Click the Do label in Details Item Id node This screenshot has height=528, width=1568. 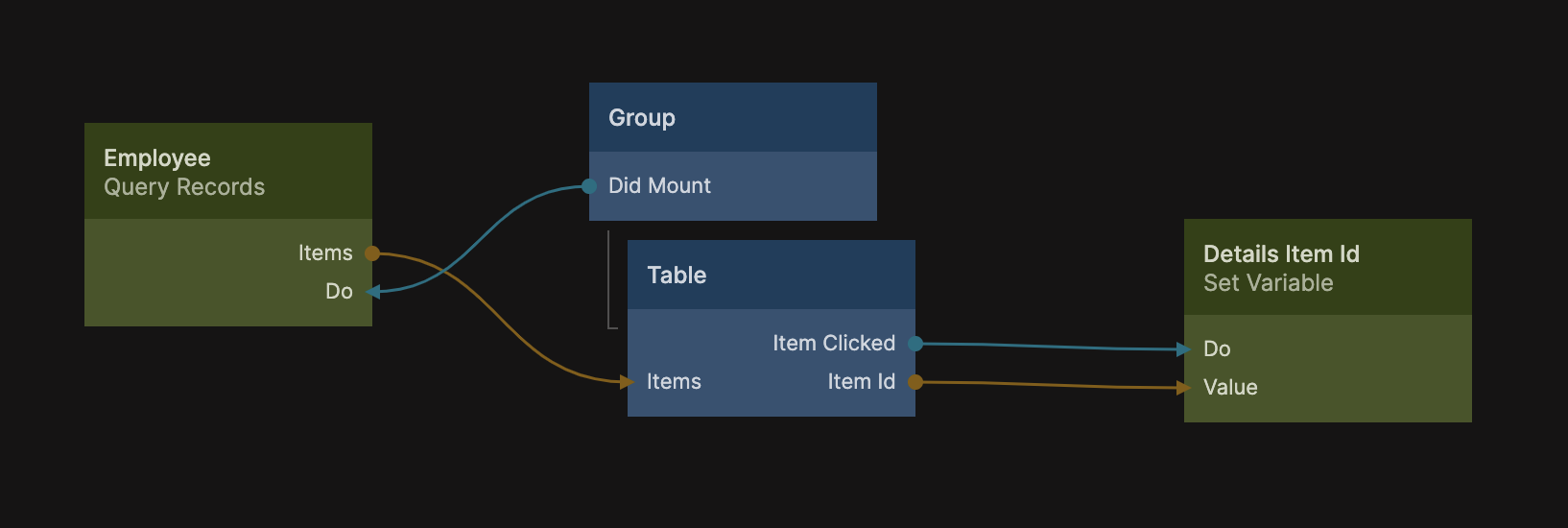point(1217,349)
